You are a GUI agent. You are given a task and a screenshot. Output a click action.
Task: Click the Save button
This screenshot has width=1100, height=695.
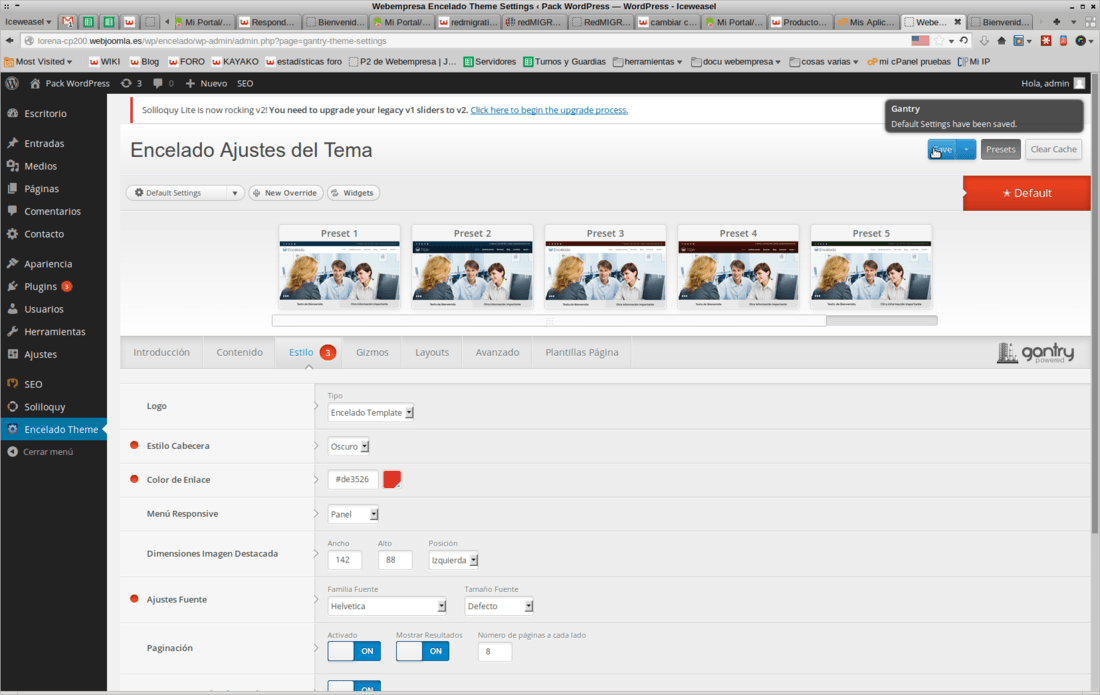point(943,149)
